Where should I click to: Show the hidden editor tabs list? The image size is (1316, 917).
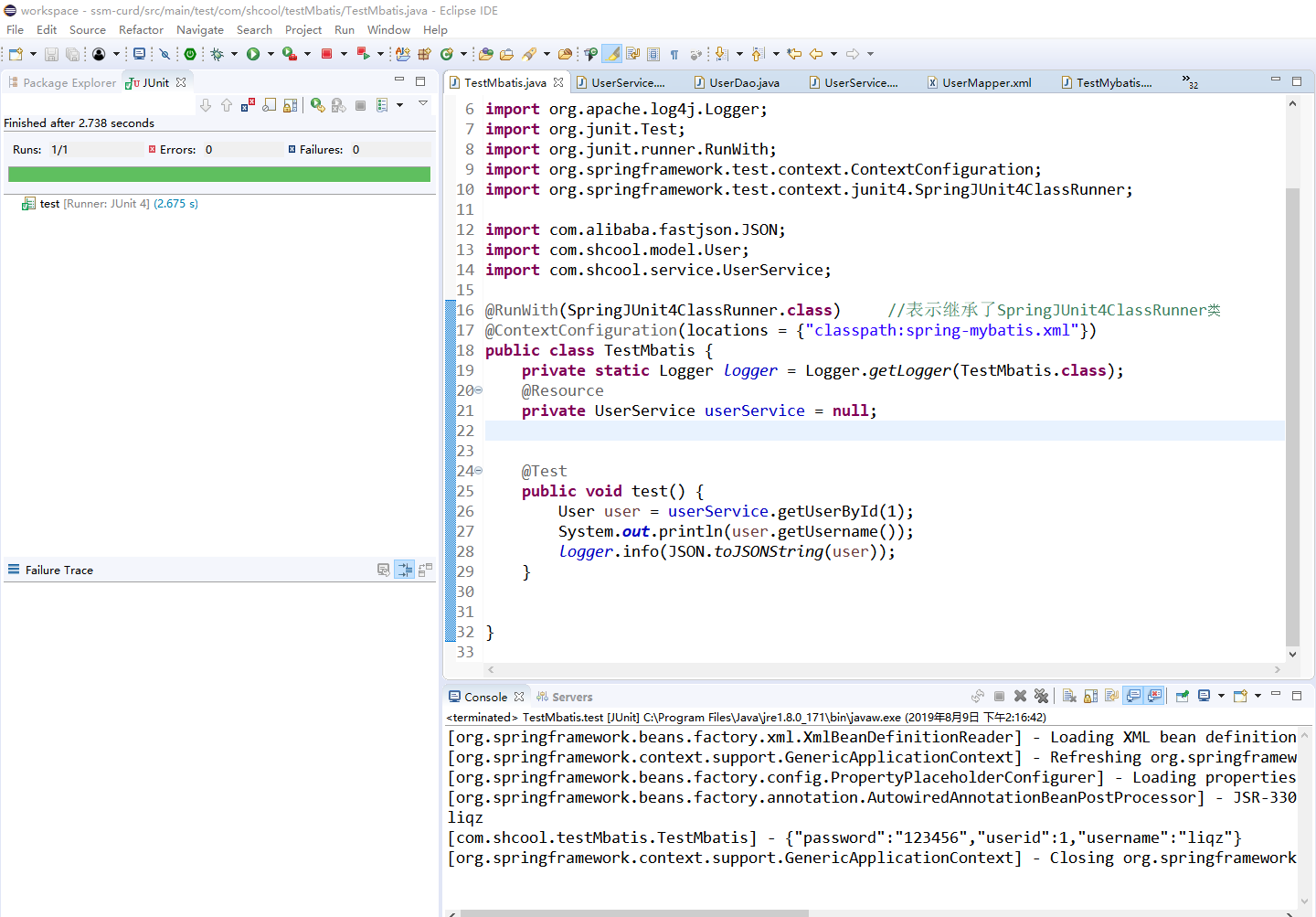[x=1190, y=81]
